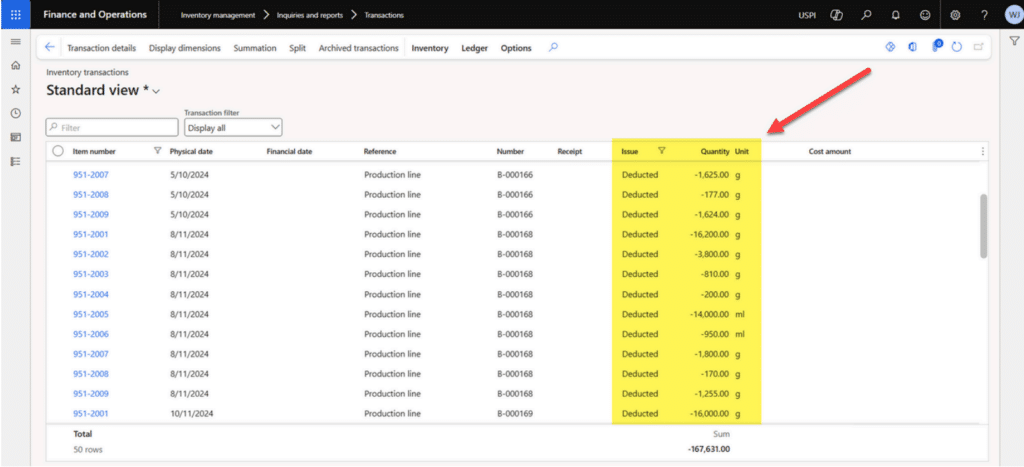Open item 951-2001 dated 10/11/2024
Screen dimensions: 1024x467
tap(91, 413)
